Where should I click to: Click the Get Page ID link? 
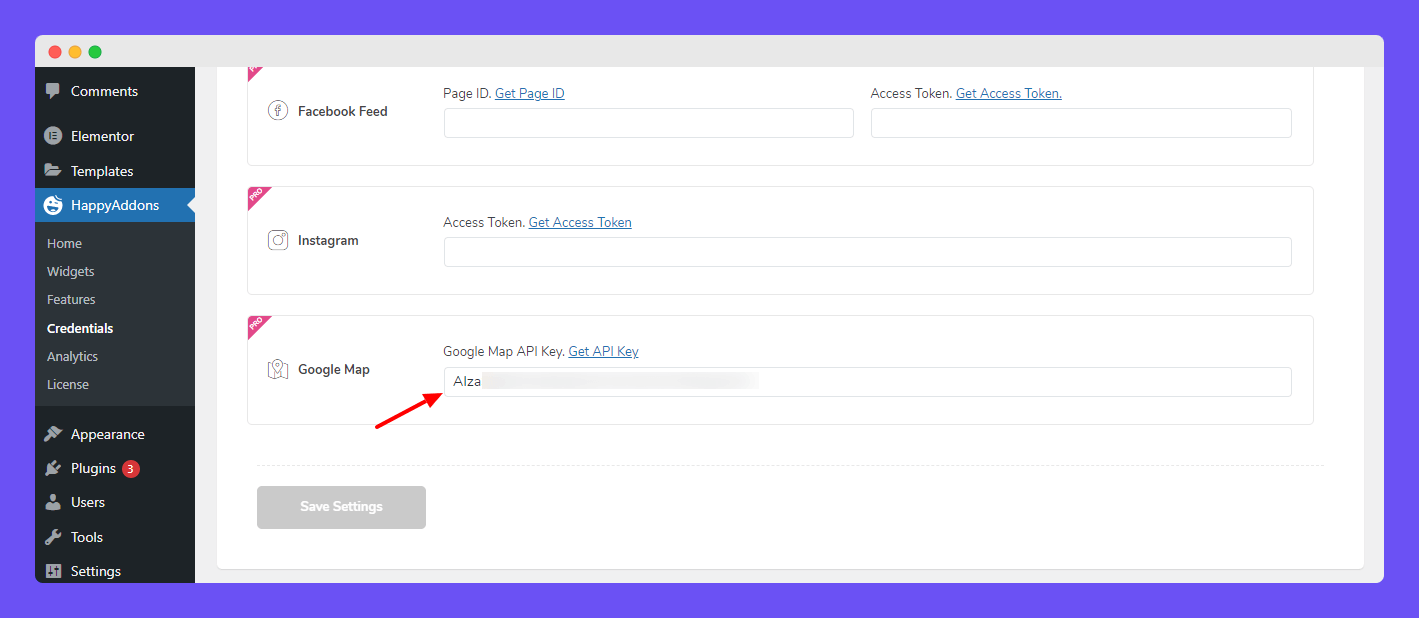point(530,93)
